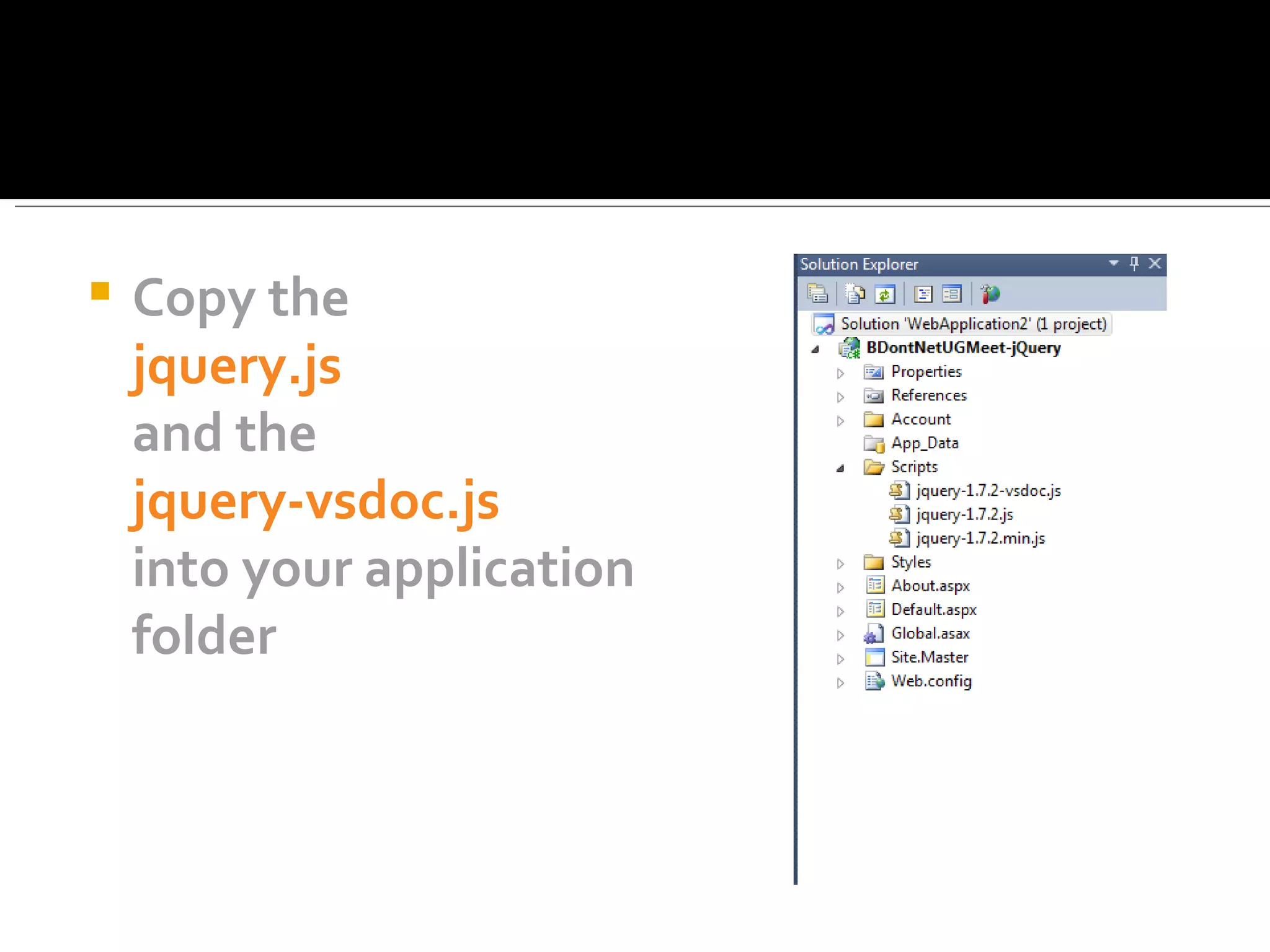Viewport: 1270px width, 952px height.
Task: Select jquery-1.7.2-vsdoc.js file
Action: click(988, 491)
